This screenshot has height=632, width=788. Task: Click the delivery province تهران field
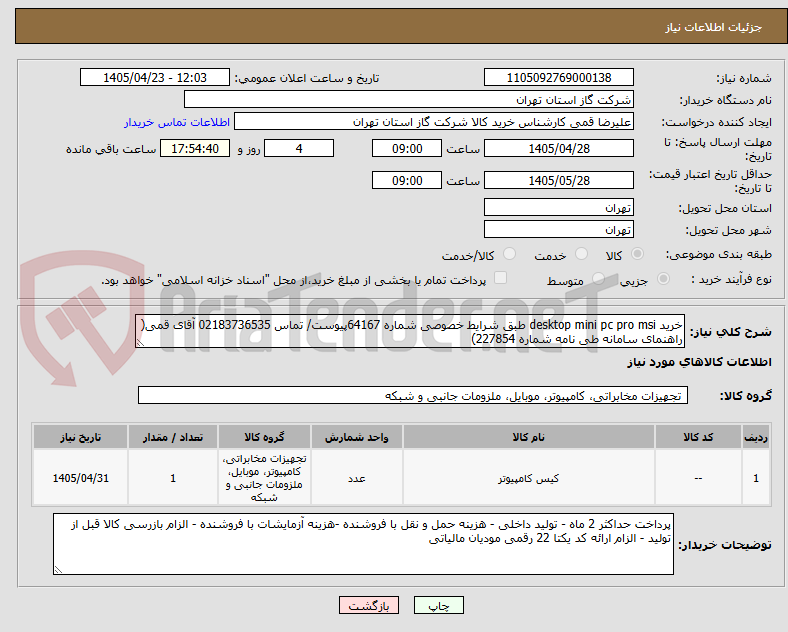click(x=558, y=207)
